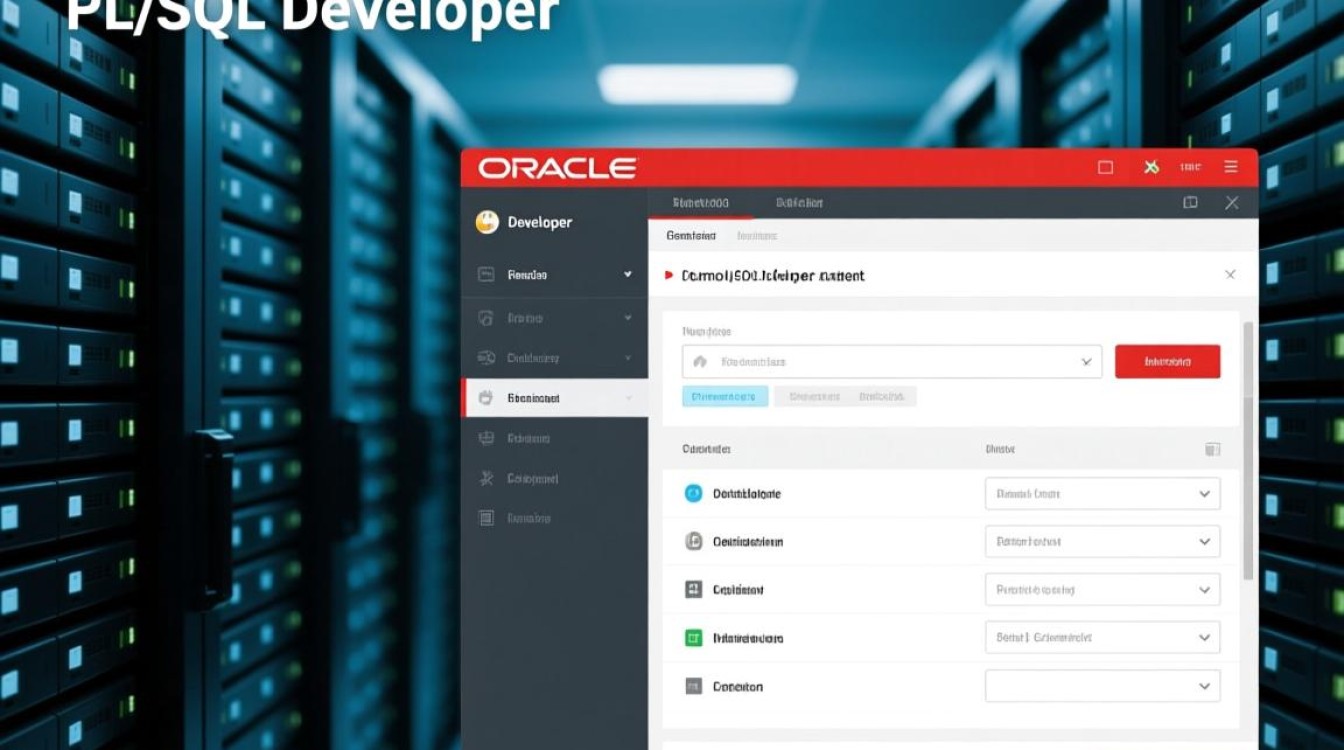Click the split-panel icon on dark tab bar
Image resolution: width=1344 pixels, height=750 pixels.
(1190, 202)
